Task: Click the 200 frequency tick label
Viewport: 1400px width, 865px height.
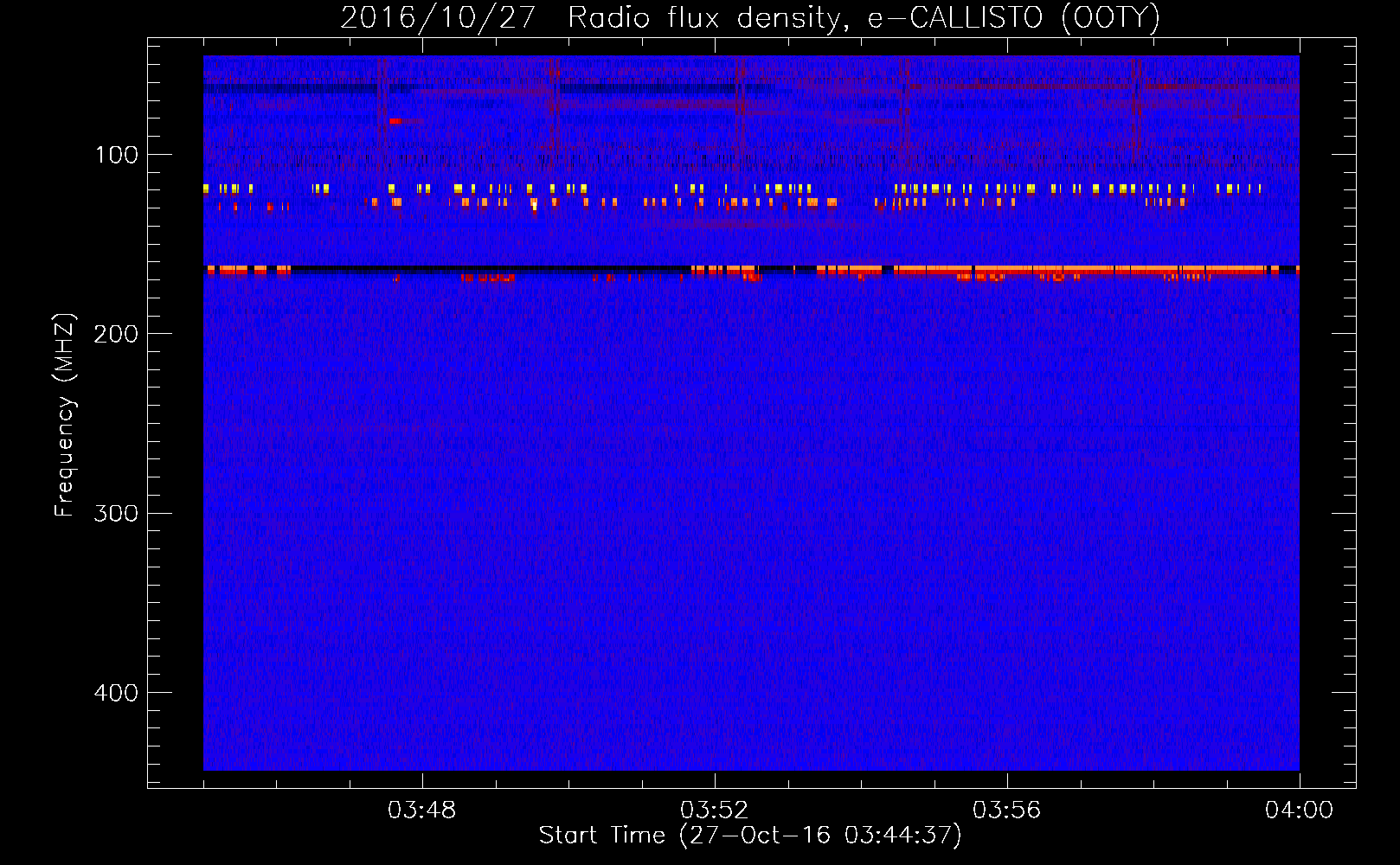Action: (x=116, y=334)
